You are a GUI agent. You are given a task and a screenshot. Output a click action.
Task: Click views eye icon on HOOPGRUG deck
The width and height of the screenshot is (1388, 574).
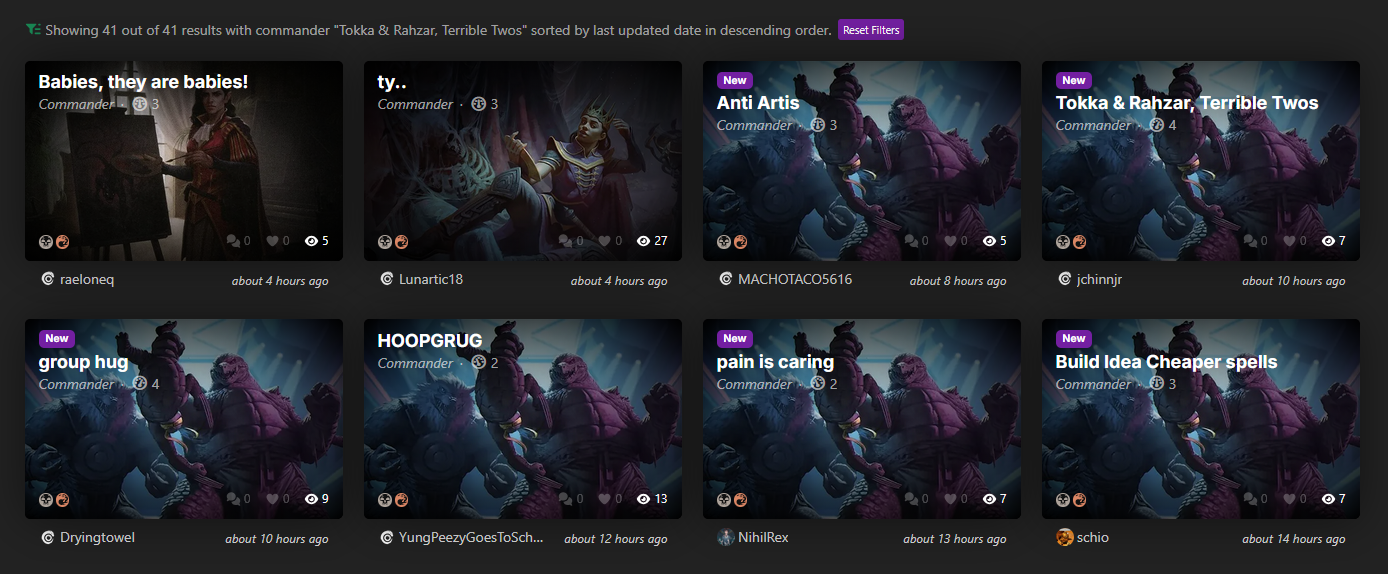point(643,499)
